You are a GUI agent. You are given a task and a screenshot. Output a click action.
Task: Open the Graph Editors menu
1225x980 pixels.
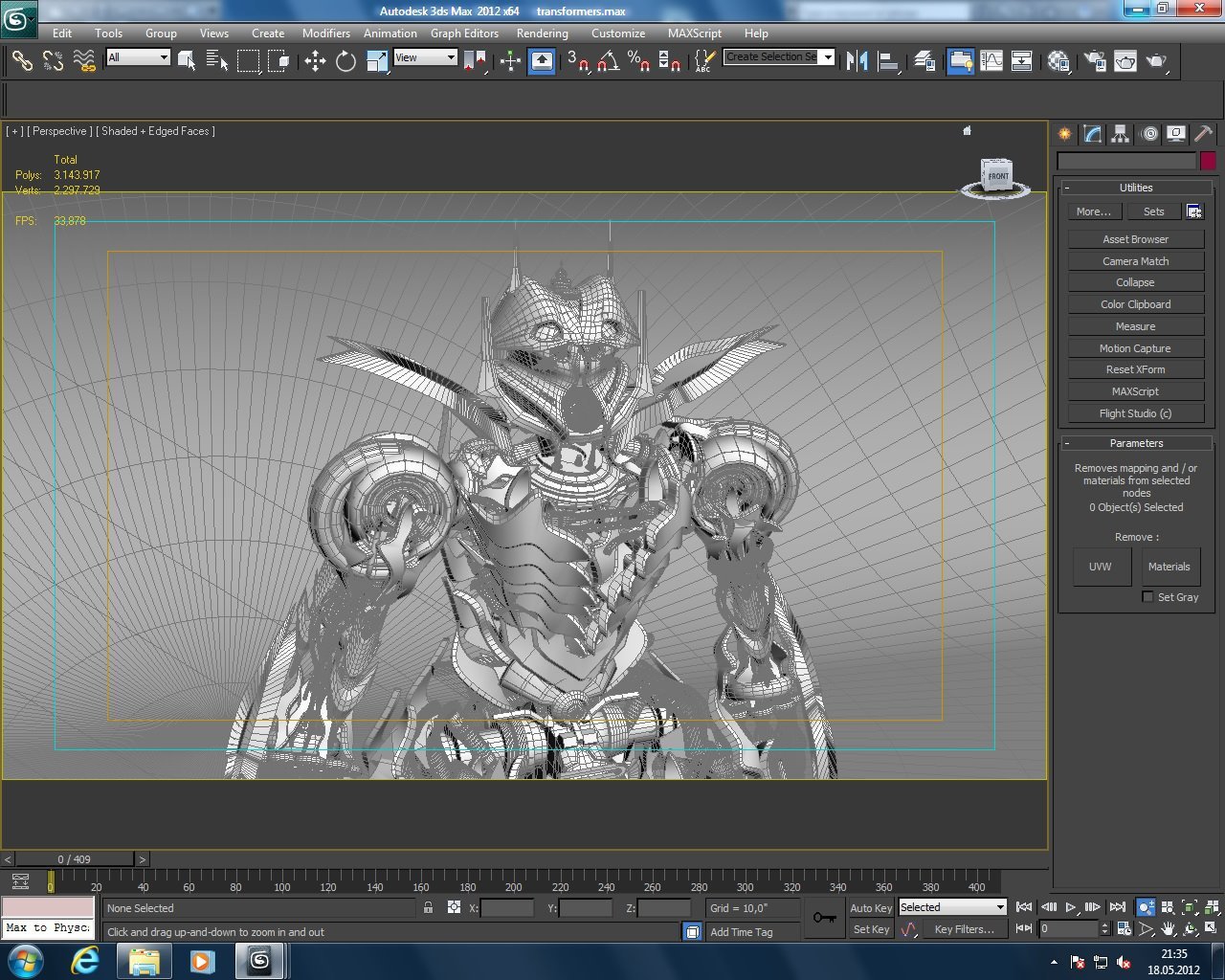[x=464, y=33]
